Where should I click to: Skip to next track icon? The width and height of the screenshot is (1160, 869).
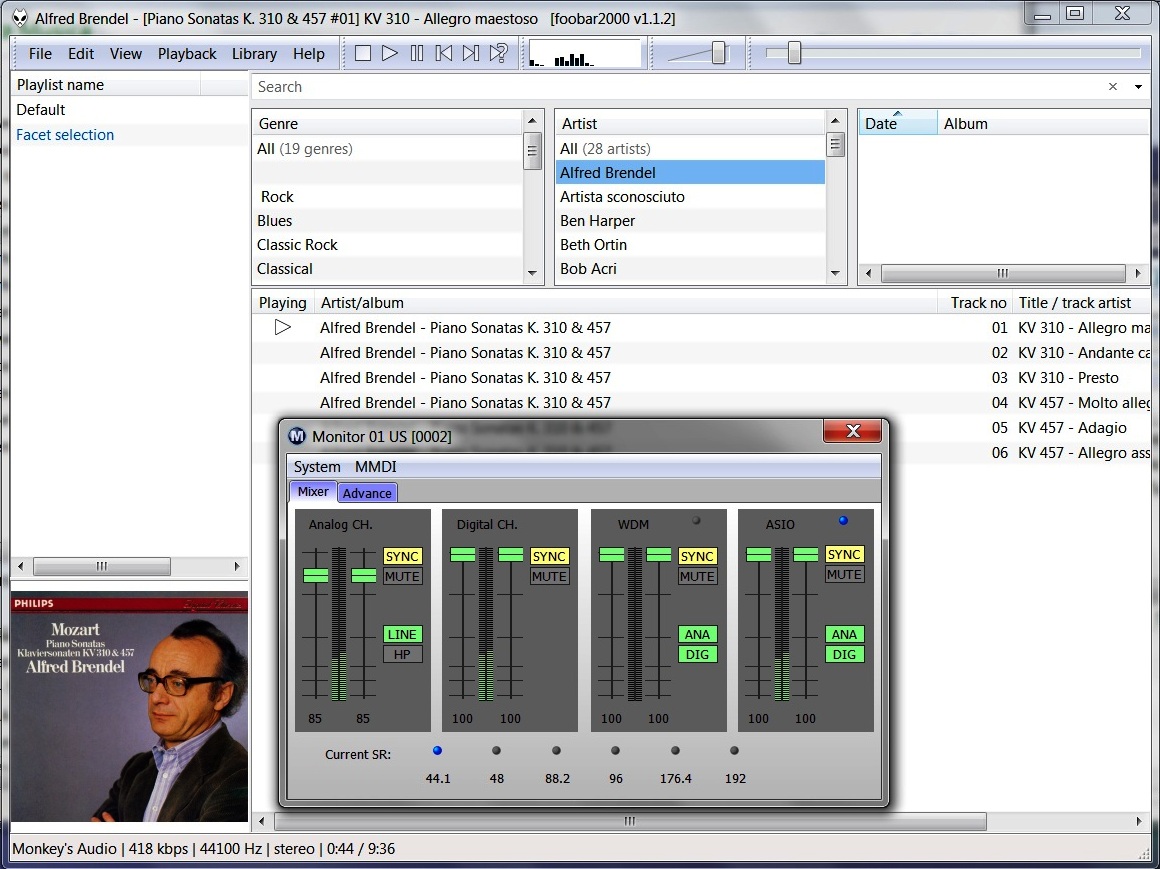471,53
